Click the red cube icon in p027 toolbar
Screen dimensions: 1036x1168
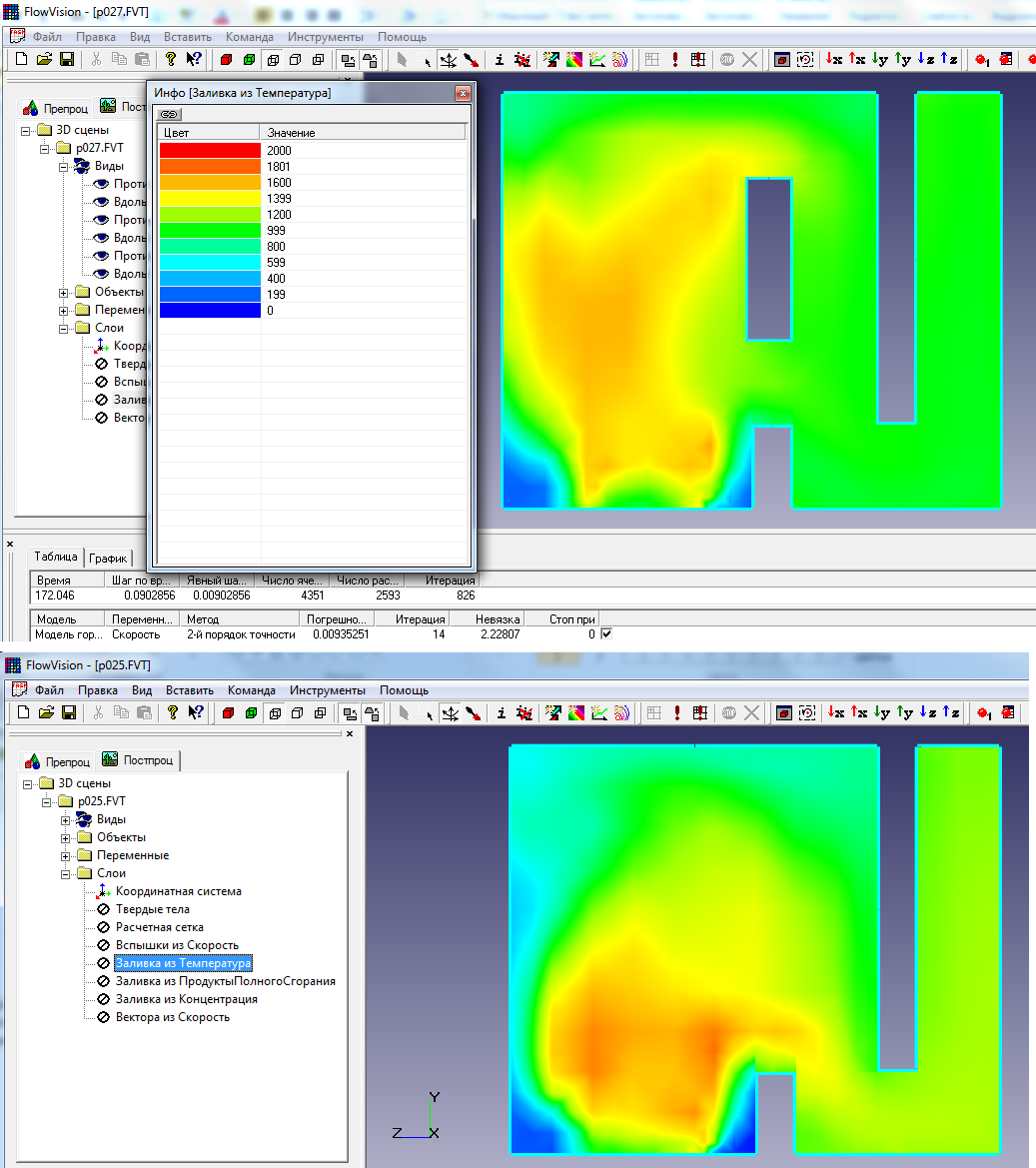pyautogui.click(x=226, y=60)
